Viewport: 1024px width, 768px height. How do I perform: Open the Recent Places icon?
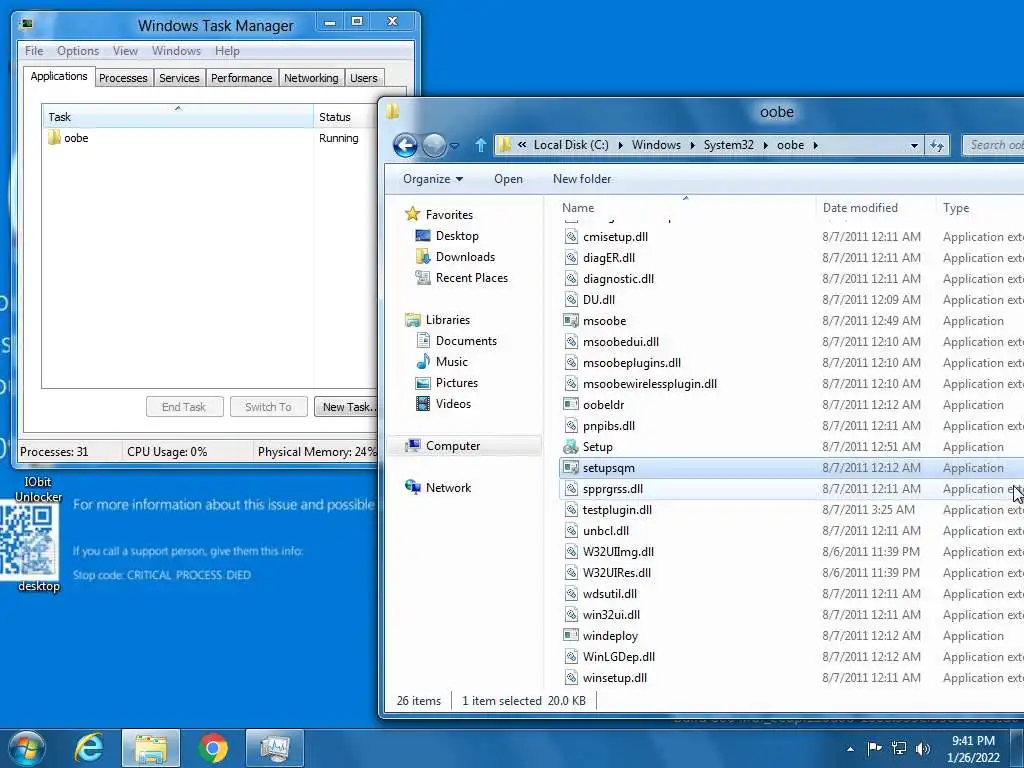(x=423, y=278)
